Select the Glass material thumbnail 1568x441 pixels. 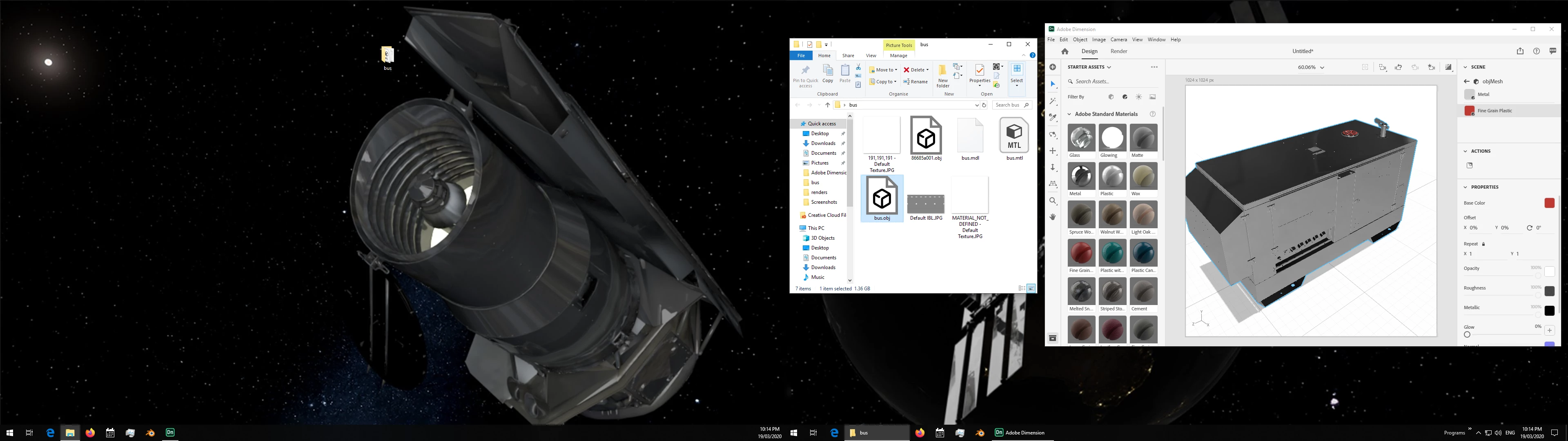1081,138
